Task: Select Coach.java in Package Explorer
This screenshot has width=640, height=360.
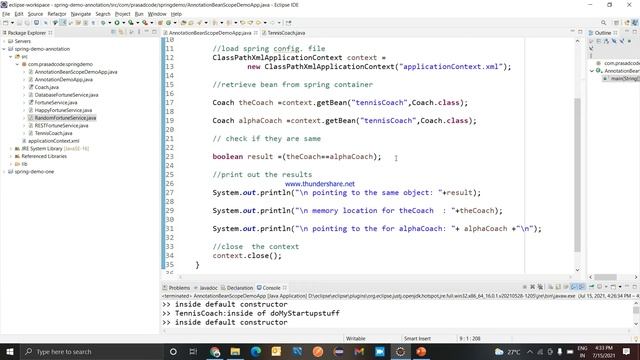Action: click(x=46, y=87)
